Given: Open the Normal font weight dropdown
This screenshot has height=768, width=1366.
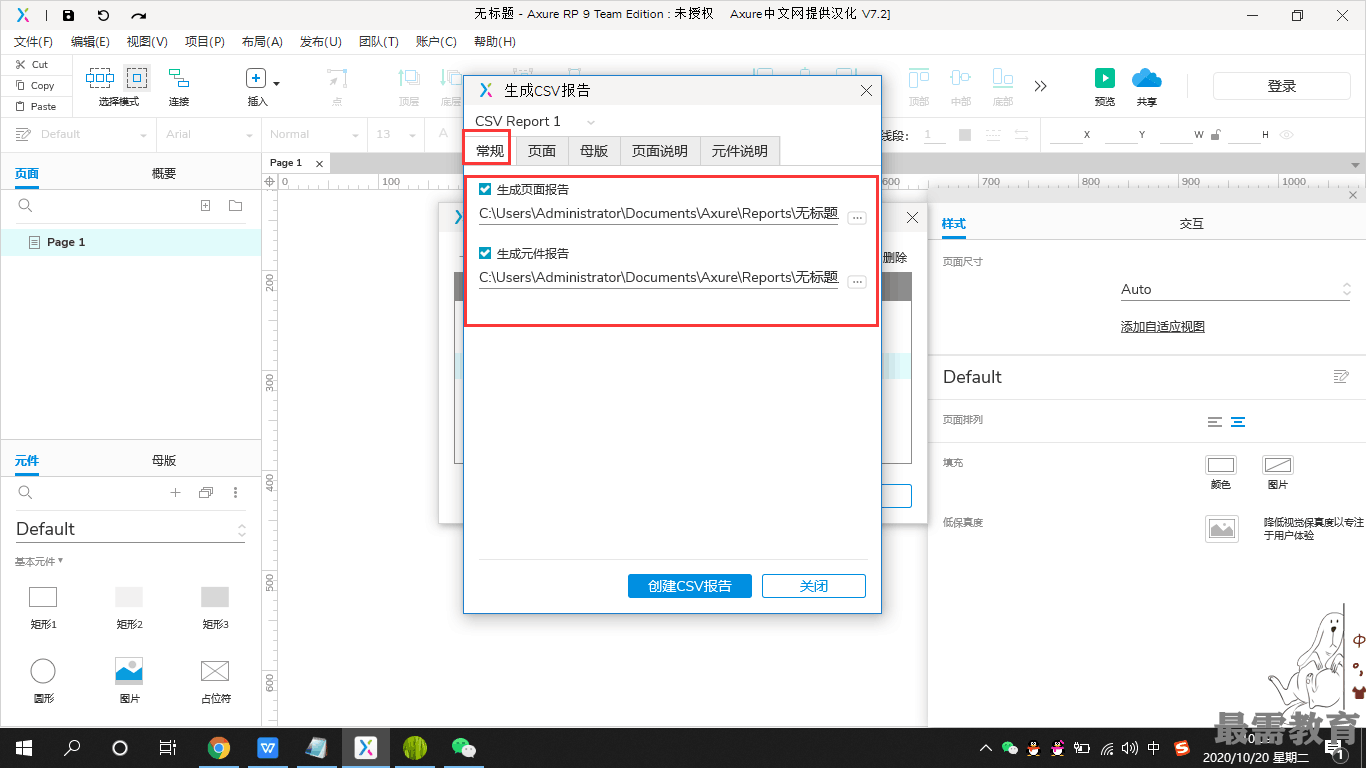Looking at the screenshot, I should pos(315,135).
